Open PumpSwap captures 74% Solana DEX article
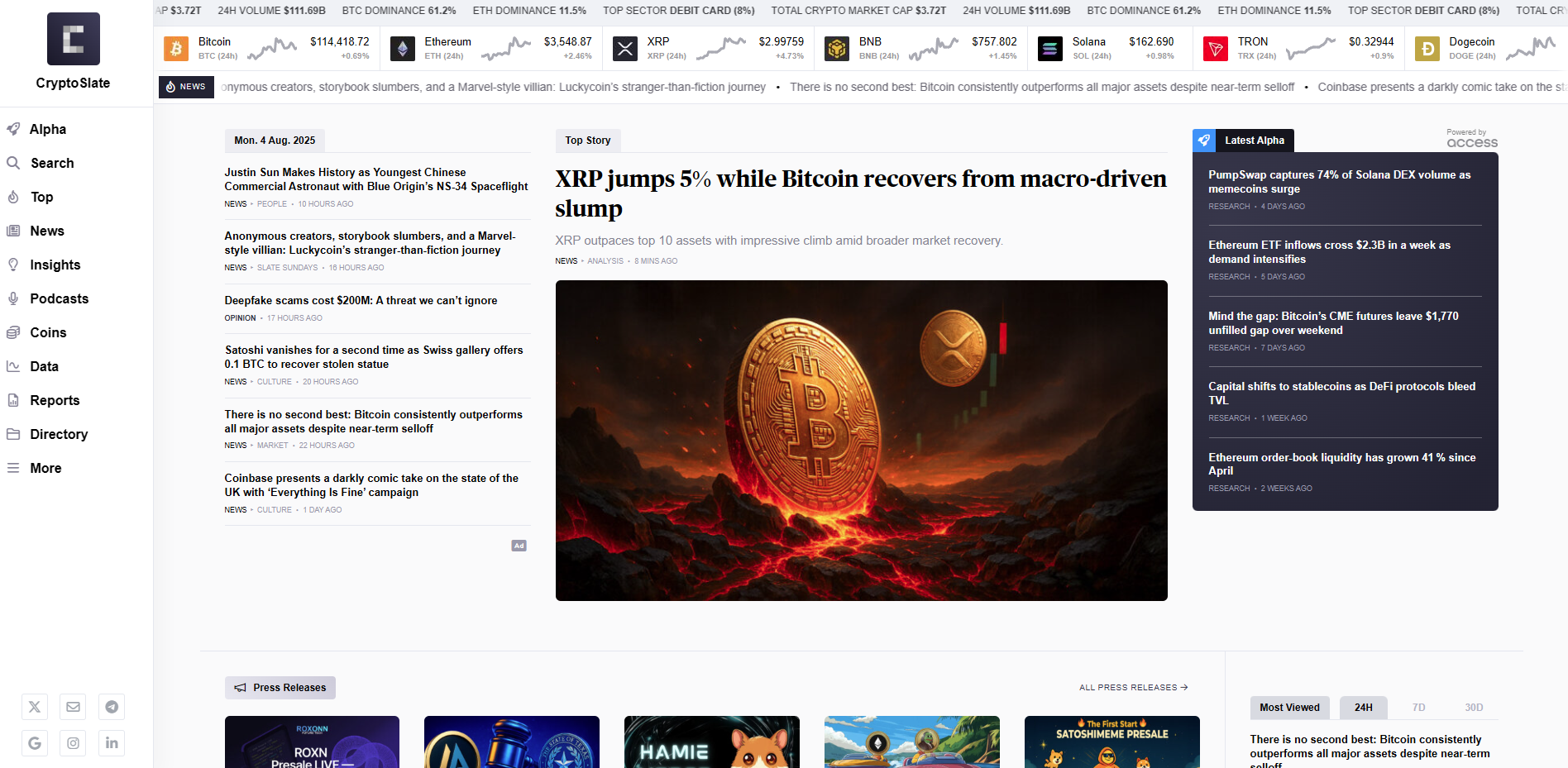Image resolution: width=1568 pixels, height=768 pixels. tap(1340, 182)
